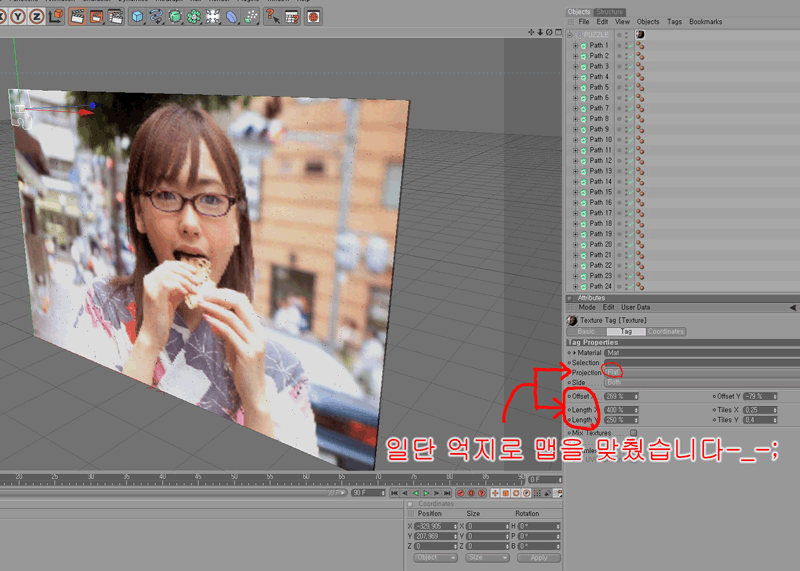
Task: Go back with the Attributes arrow
Action: tap(792, 307)
